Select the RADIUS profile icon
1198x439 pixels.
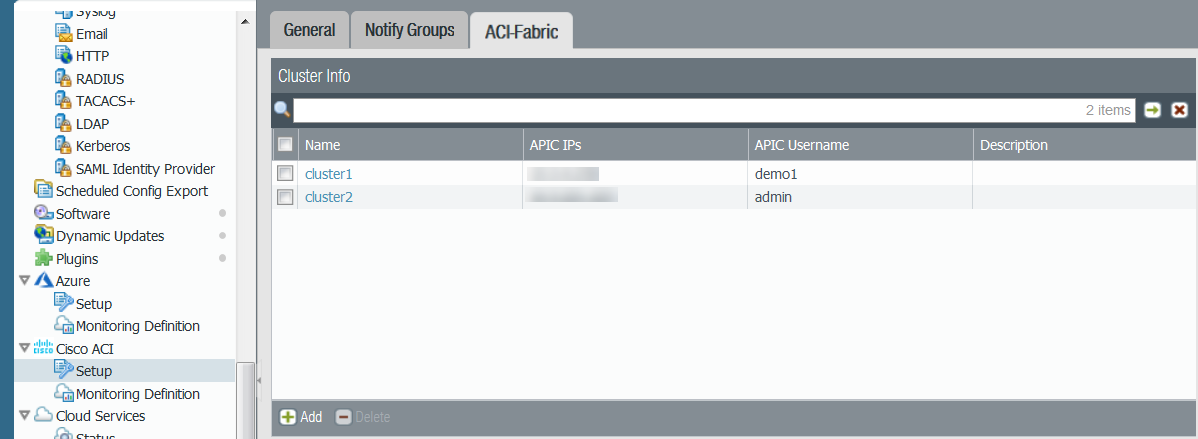coord(64,78)
